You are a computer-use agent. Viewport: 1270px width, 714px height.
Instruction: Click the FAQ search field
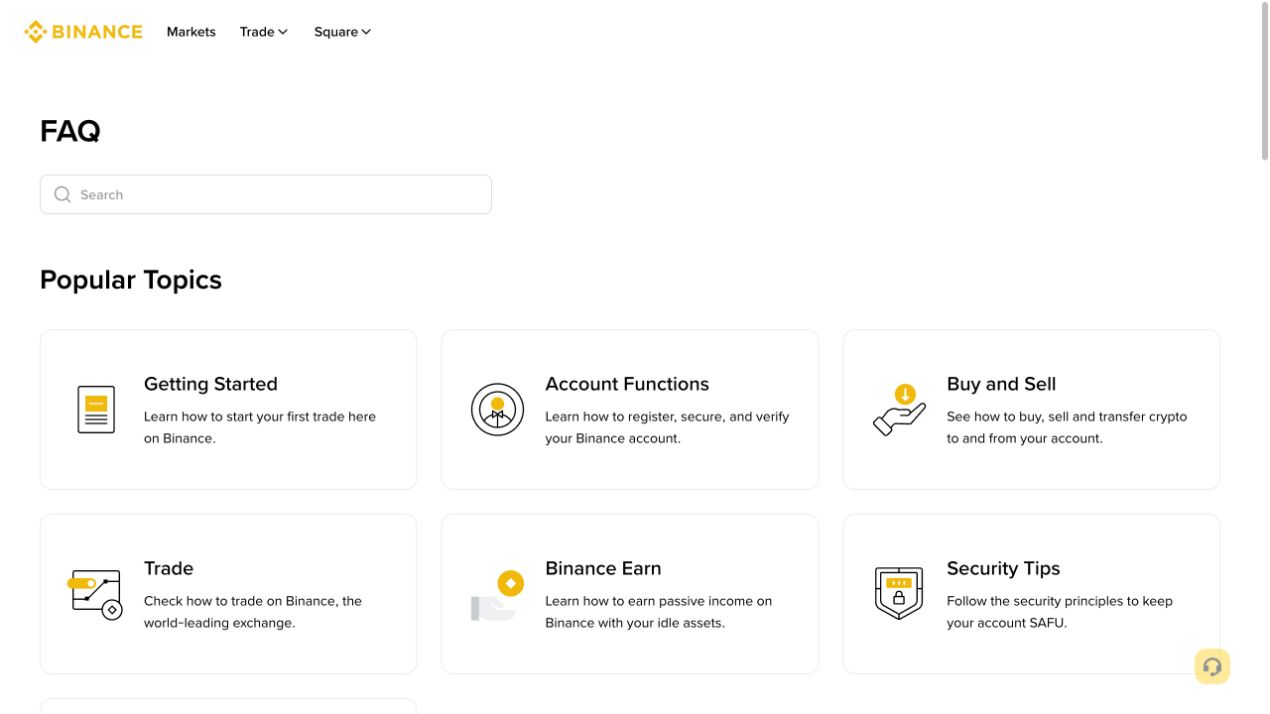point(266,194)
